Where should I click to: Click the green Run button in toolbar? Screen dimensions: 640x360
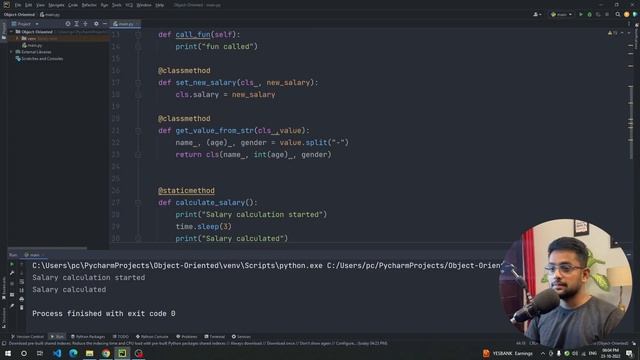(581, 14)
